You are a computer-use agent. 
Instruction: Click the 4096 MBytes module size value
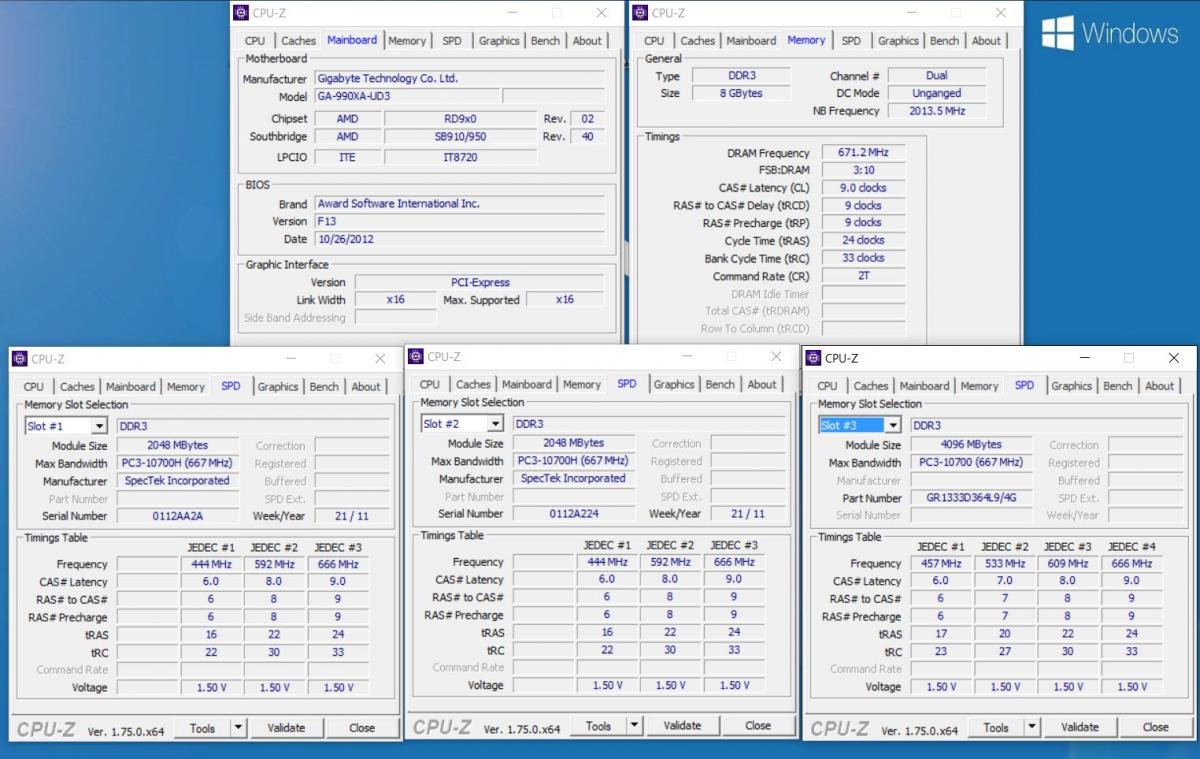coord(972,445)
